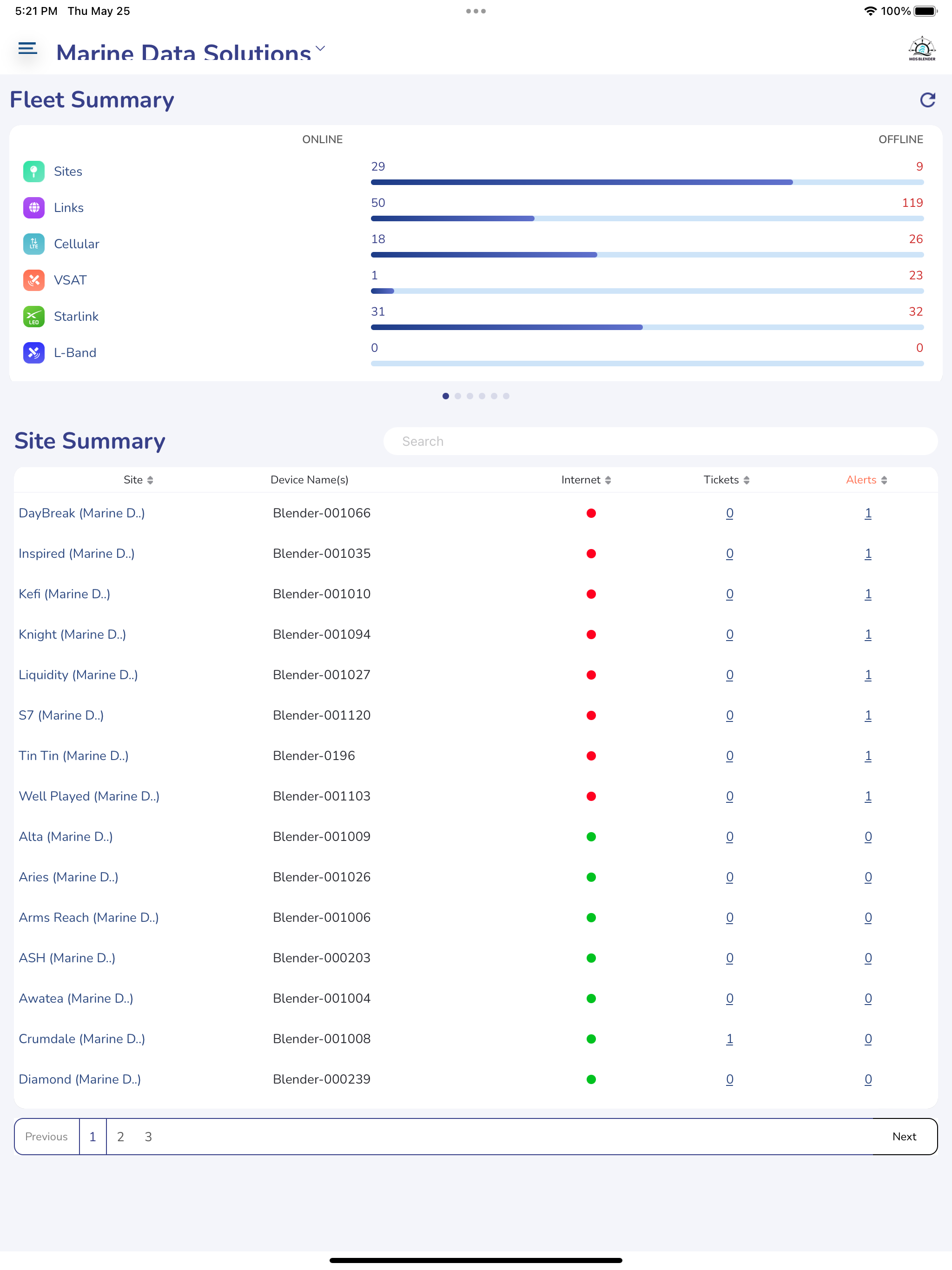Open S7 site link
Viewport: 952px width, 1270px height.
pyautogui.click(x=61, y=715)
